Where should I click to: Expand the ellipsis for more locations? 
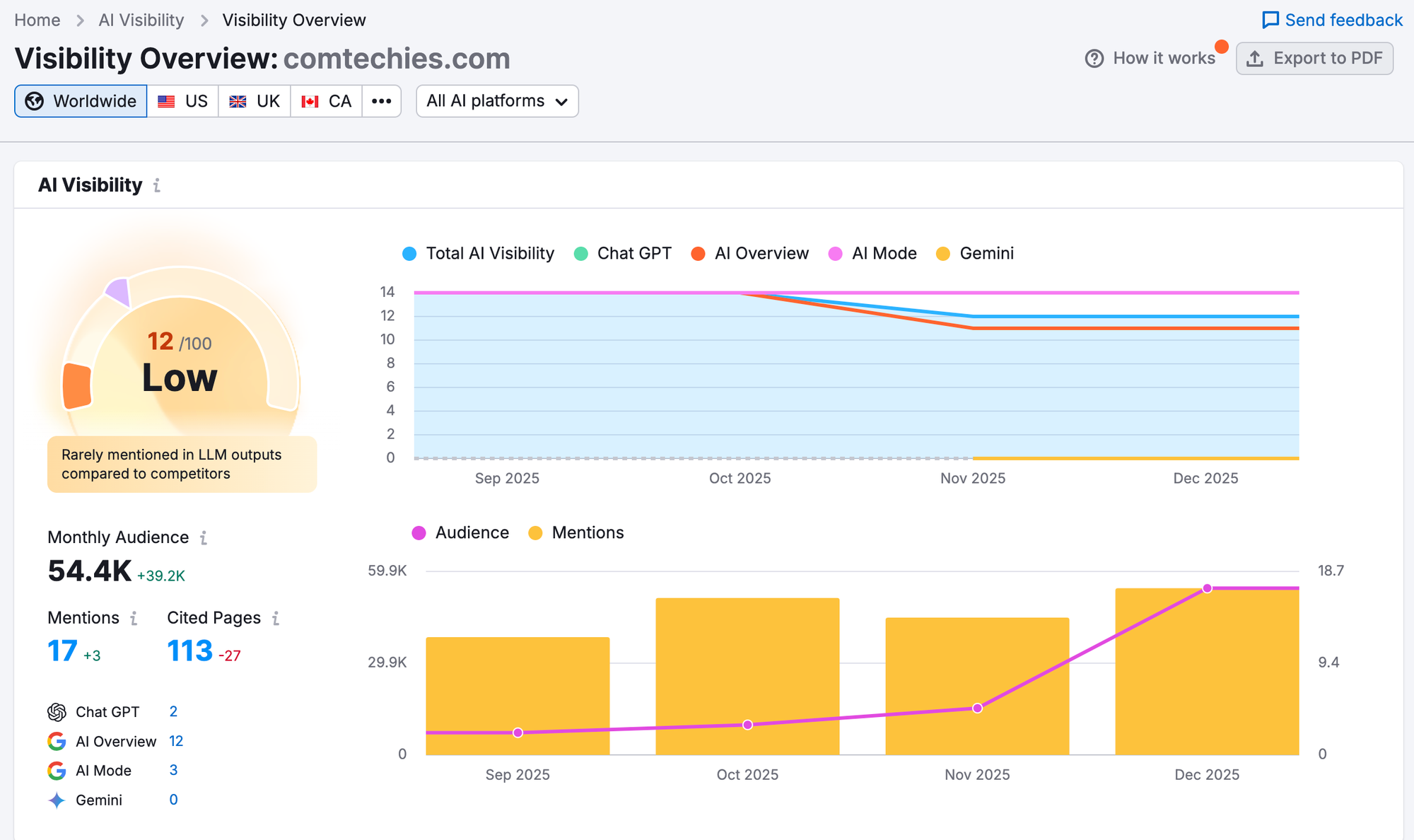pos(382,101)
